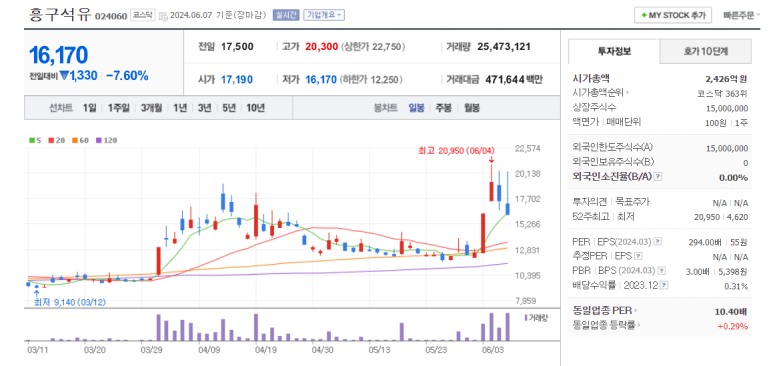This screenshot has width=773, height=366.
Task: Click the 04/19 date on the chart axis
Action: tap(265, 350)
